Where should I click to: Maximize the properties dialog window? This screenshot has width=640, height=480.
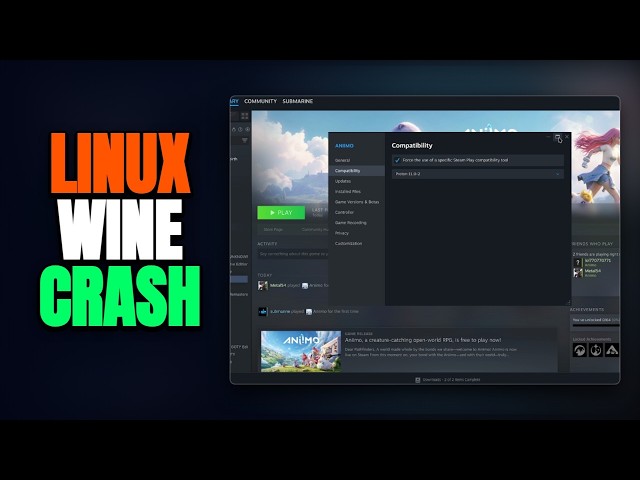point(558,137)
